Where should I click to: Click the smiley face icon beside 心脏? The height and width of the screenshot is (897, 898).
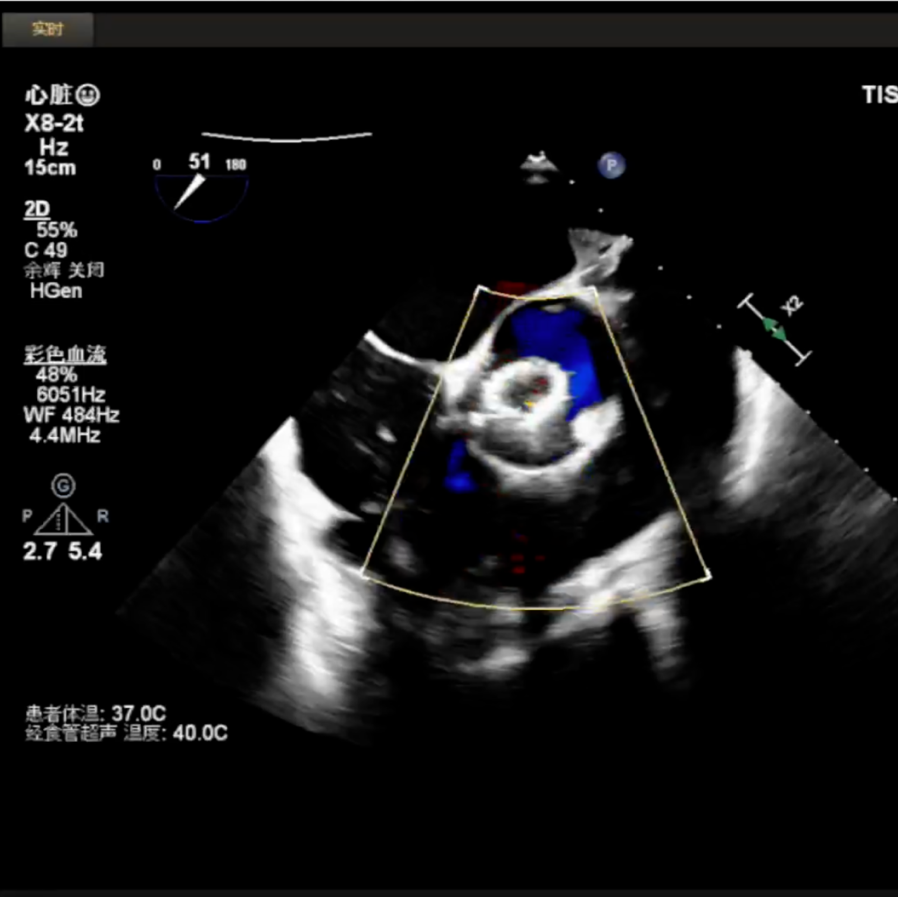pos(89,96)
